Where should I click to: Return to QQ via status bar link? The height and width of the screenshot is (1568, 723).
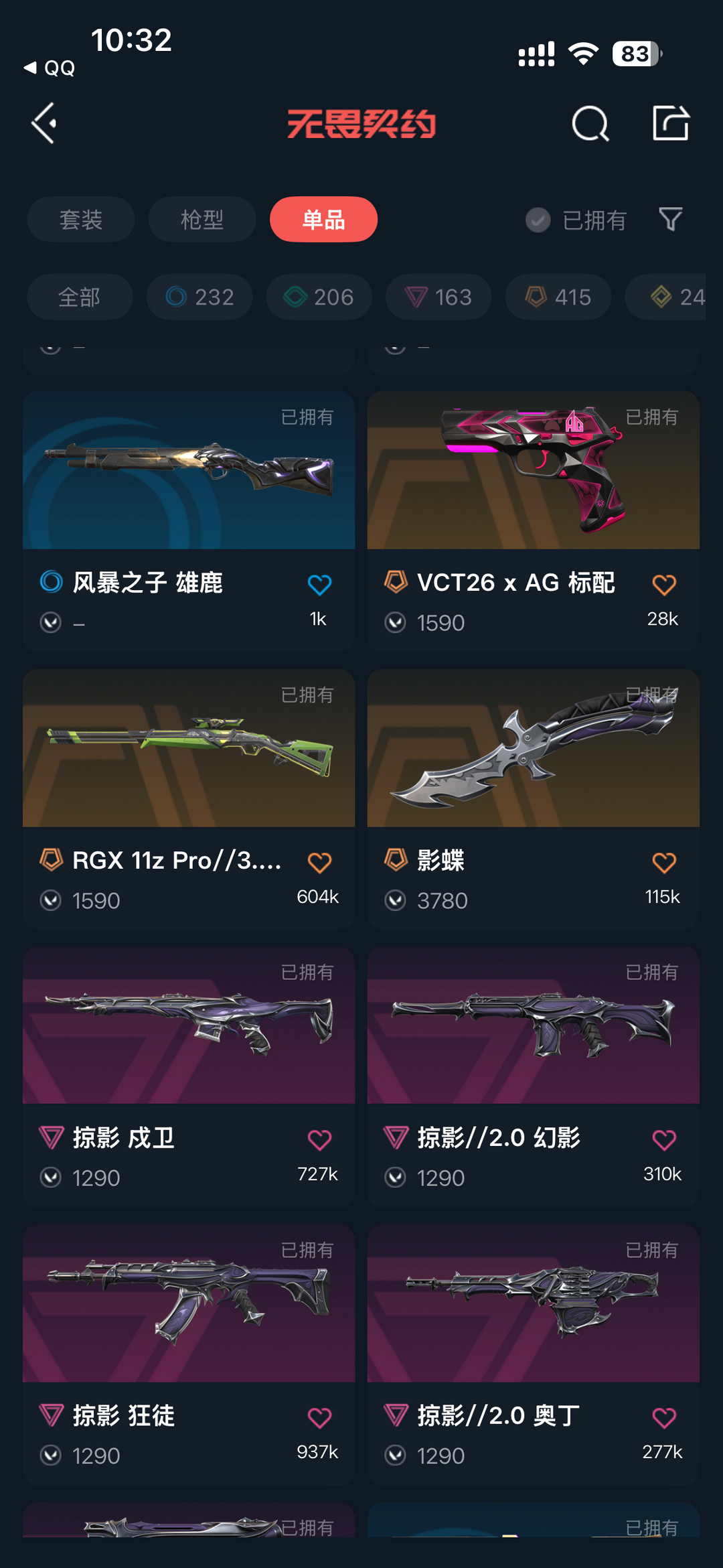point(50,68)
